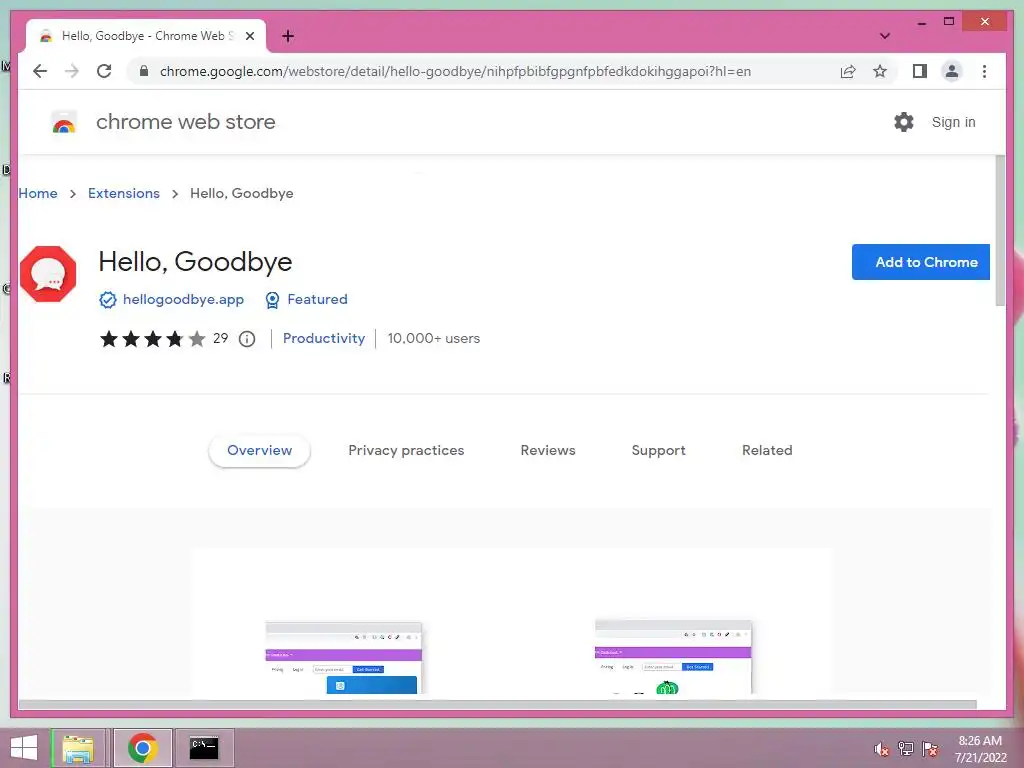Click the star rating
The width and height of the screenshot is (1024, 768).
click(152, 339)
